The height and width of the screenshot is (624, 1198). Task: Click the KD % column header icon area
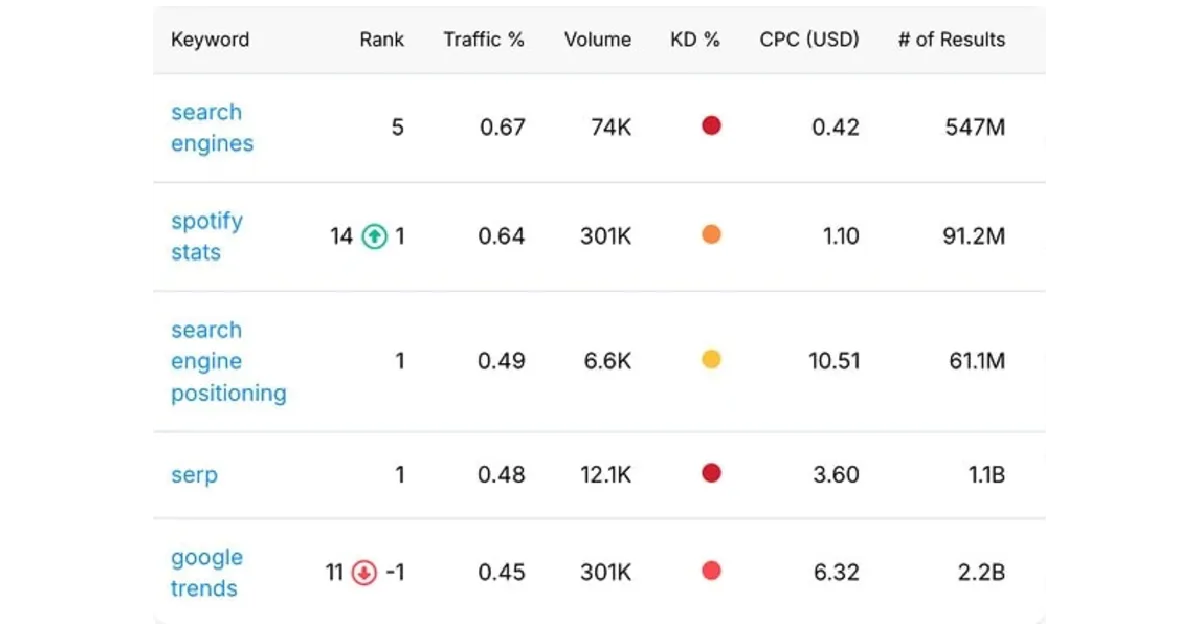click(695, 40)
